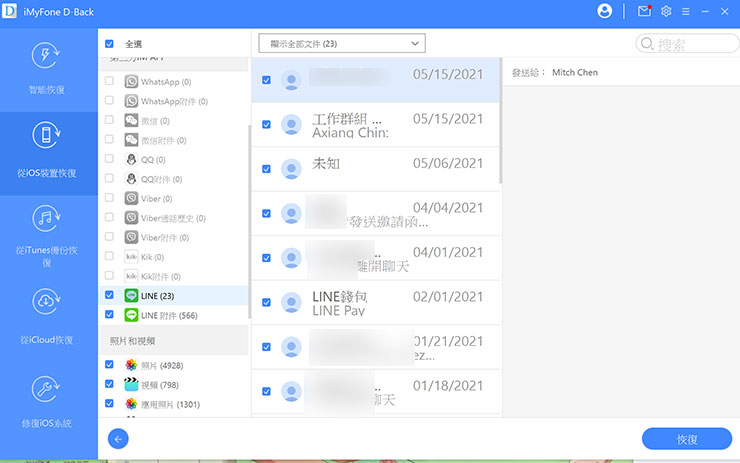Click the 微信附件 attachment icon
This screenshot has height=463, width=740.
pyautogui.click(x=131, y=140)
